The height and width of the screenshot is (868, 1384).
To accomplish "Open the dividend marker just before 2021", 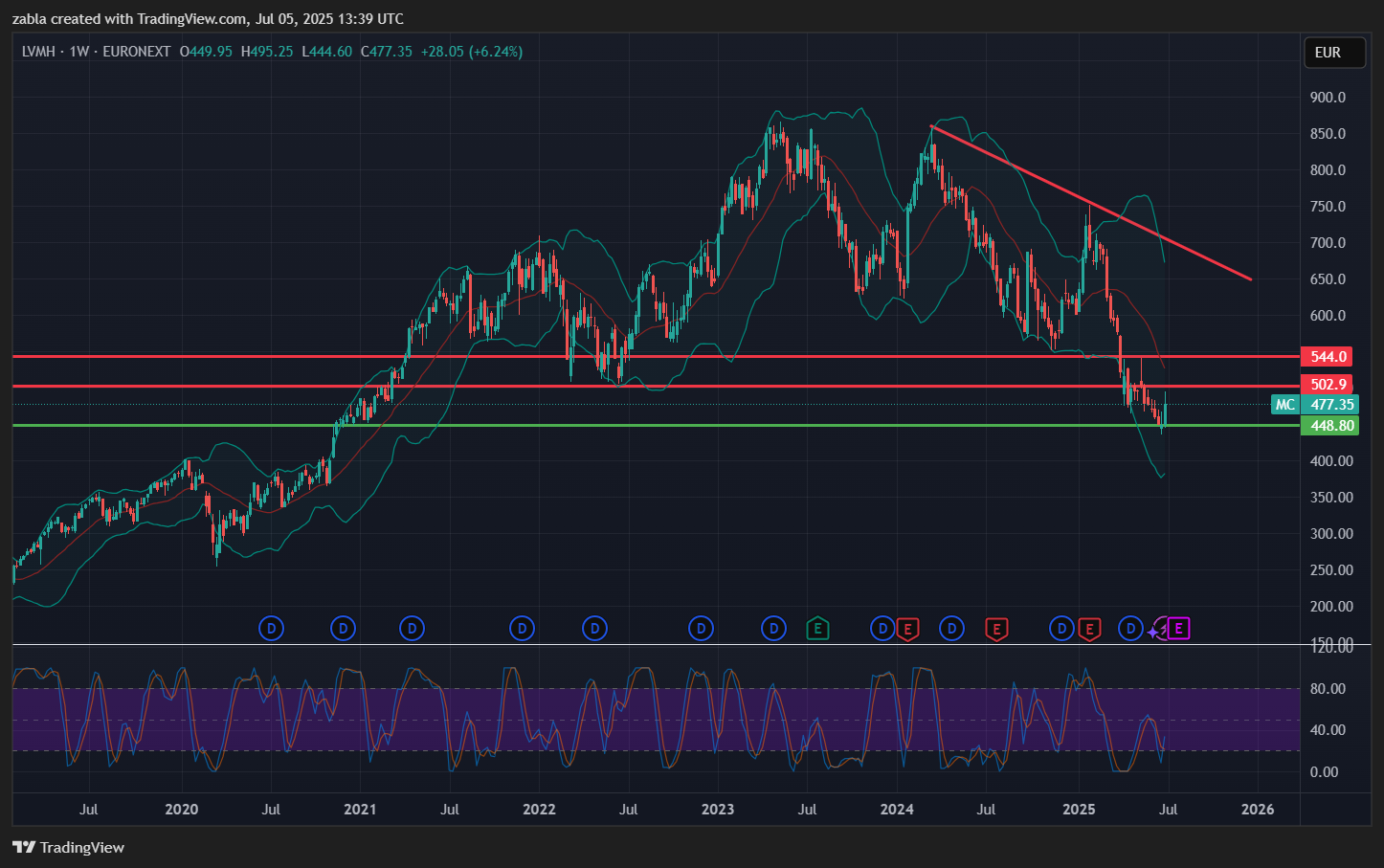I will coord(343,629).
